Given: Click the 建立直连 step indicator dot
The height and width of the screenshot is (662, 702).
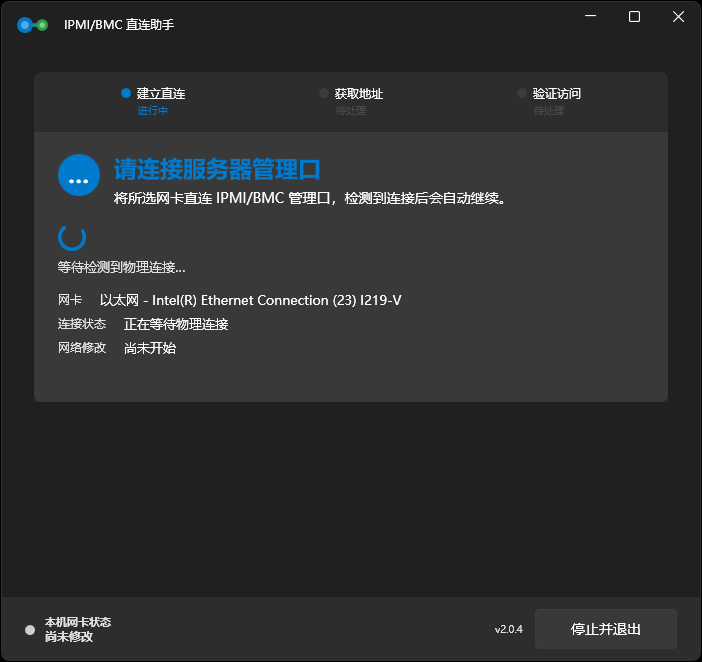Looking at the screenshot, I should [126, 93].
